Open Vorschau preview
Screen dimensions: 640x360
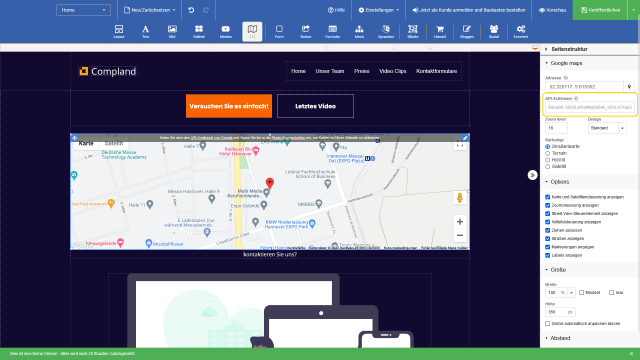[x=552, y=10]
